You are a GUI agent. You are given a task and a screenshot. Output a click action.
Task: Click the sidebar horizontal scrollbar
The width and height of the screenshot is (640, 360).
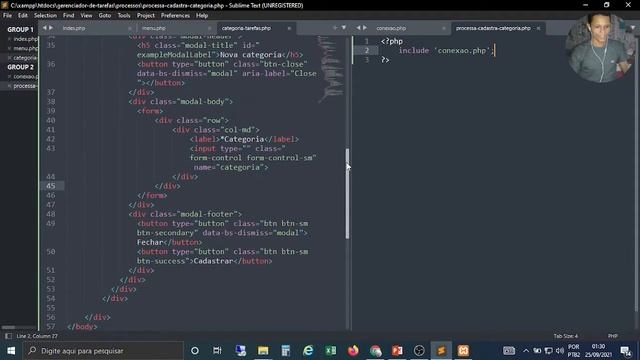(x=8, y=327)
